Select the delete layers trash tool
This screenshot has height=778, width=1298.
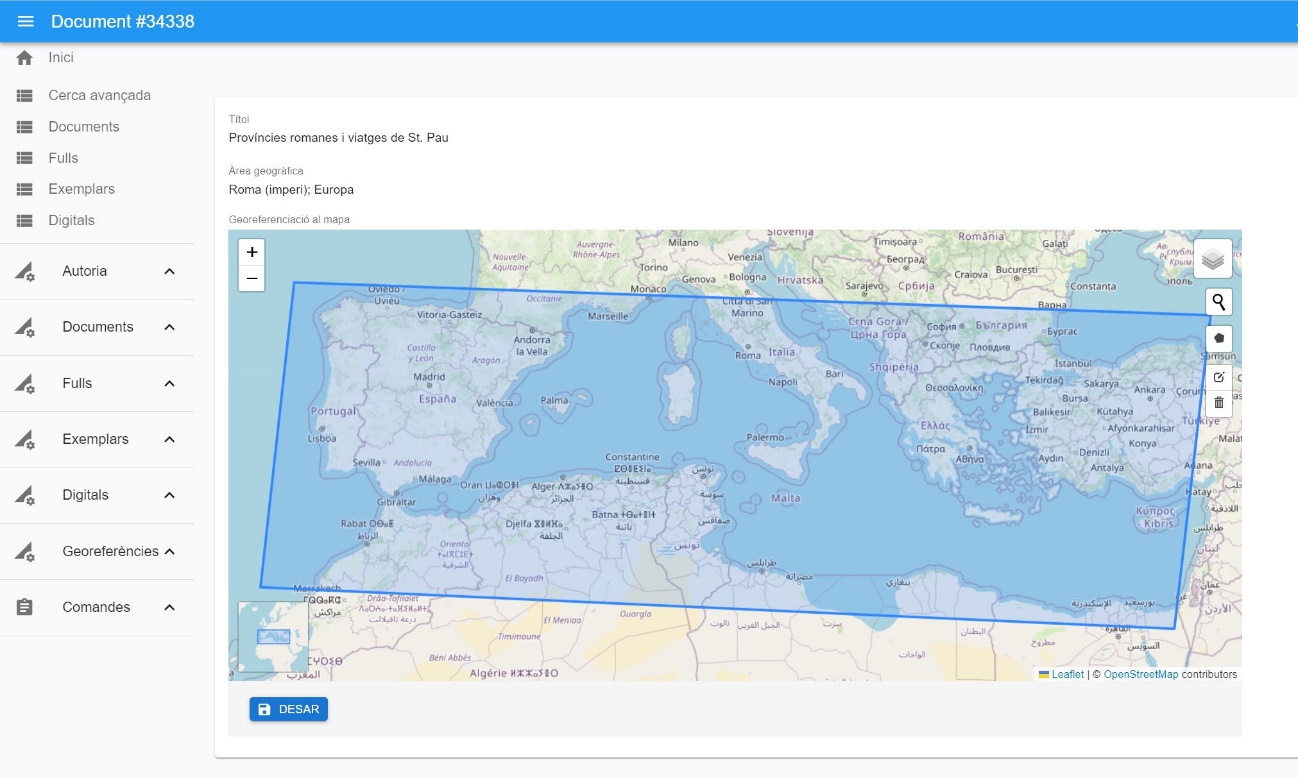1219,403
